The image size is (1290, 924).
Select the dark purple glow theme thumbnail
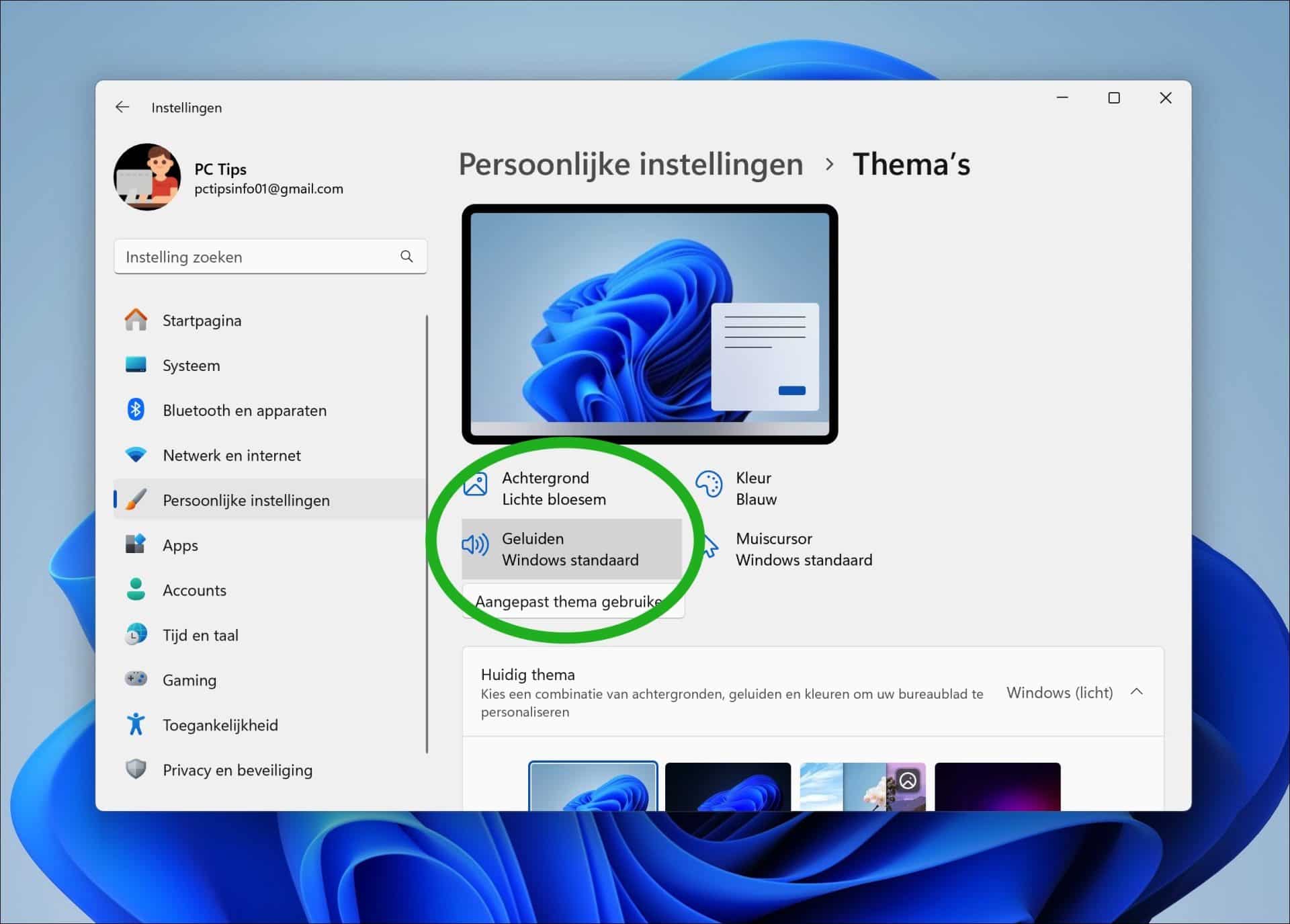pyautogui.click(x=998, y=786)
